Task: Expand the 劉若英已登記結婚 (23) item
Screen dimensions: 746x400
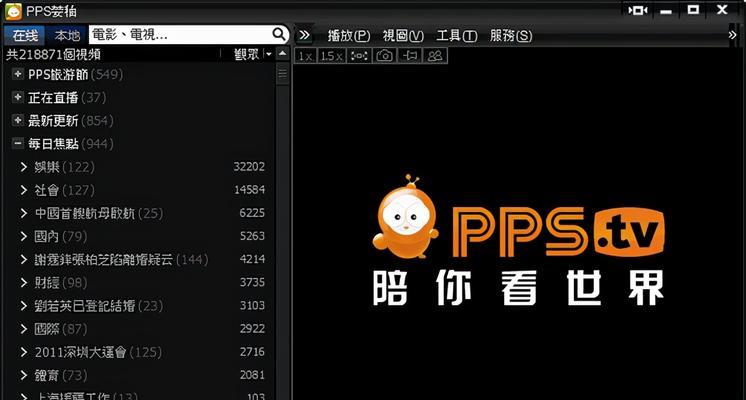Action: pos(24,305)
